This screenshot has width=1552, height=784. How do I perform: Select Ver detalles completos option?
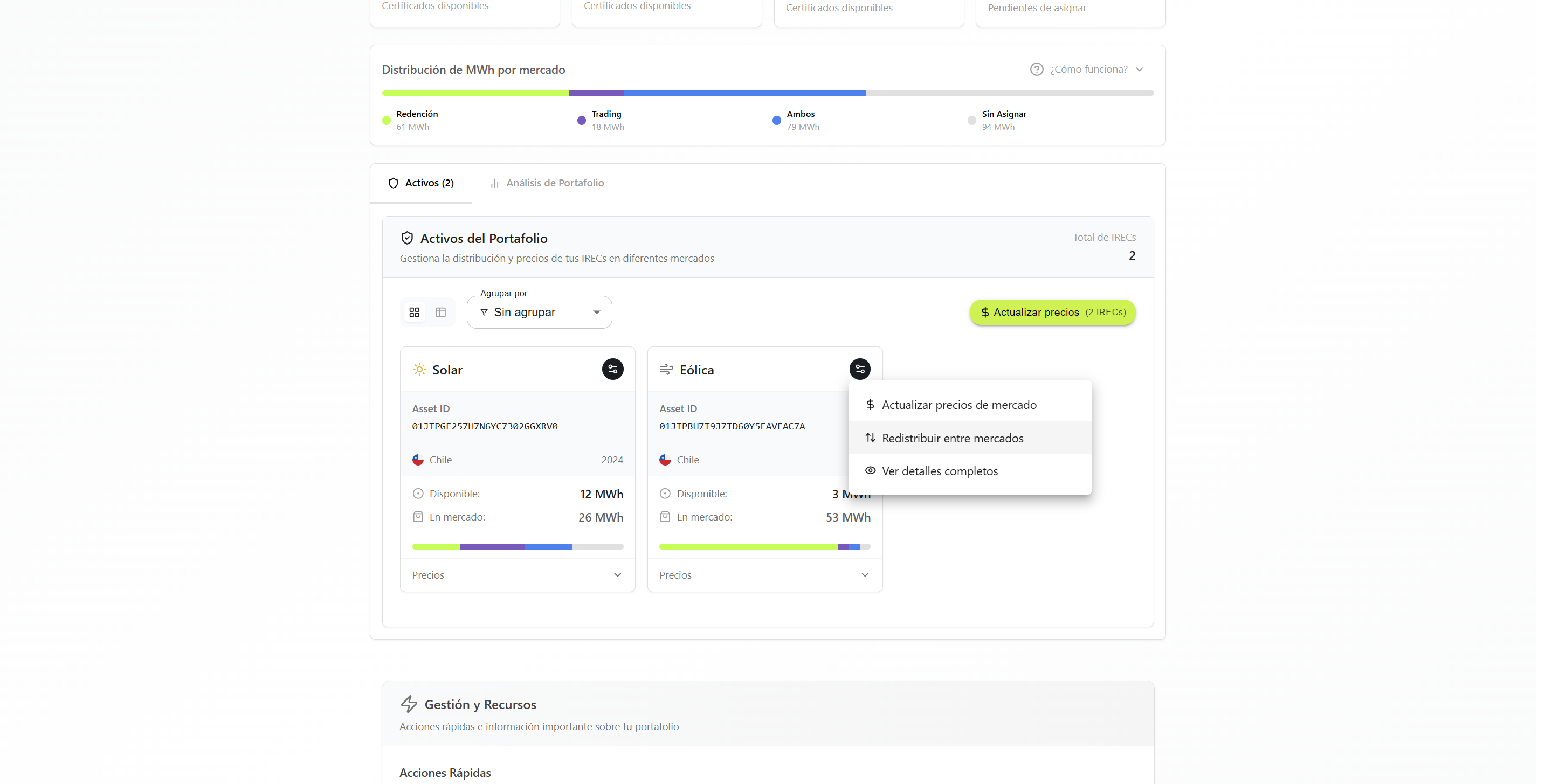point(939,471)
